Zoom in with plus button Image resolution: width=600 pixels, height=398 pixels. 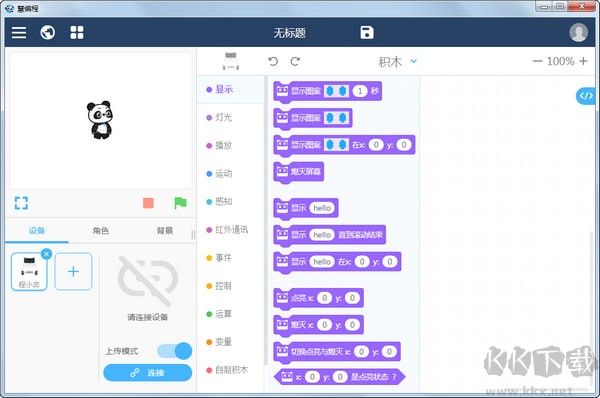pyautogui.click(x=583, y=61)
